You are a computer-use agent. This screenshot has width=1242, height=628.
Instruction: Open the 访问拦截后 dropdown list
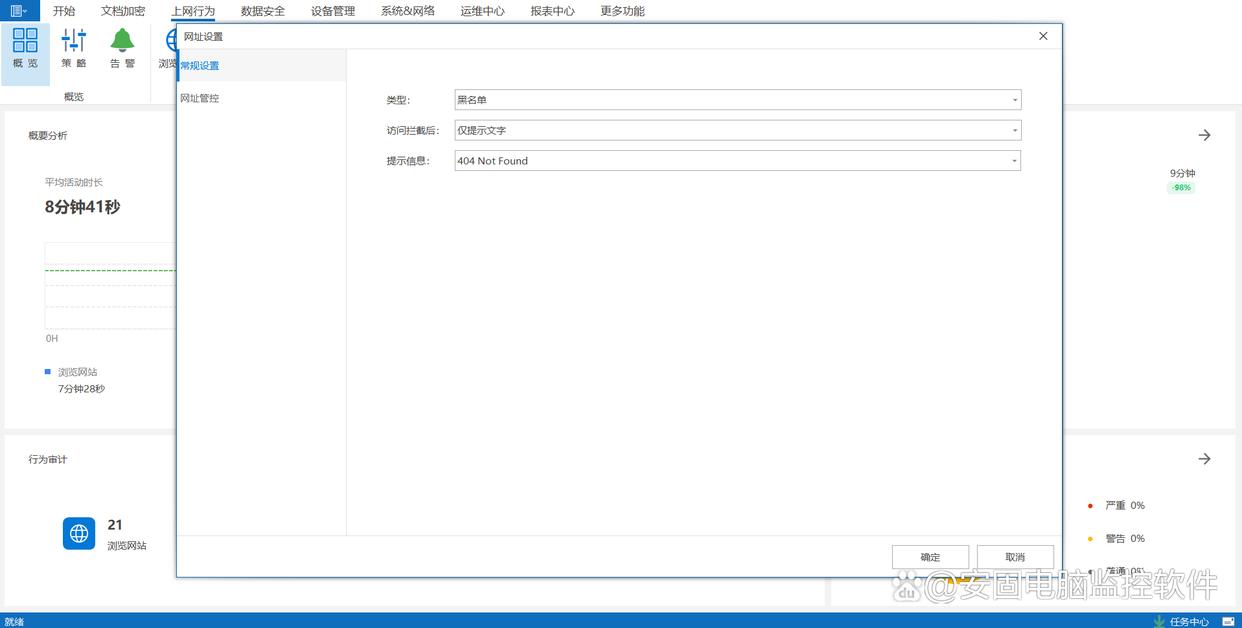point(1014,130)
